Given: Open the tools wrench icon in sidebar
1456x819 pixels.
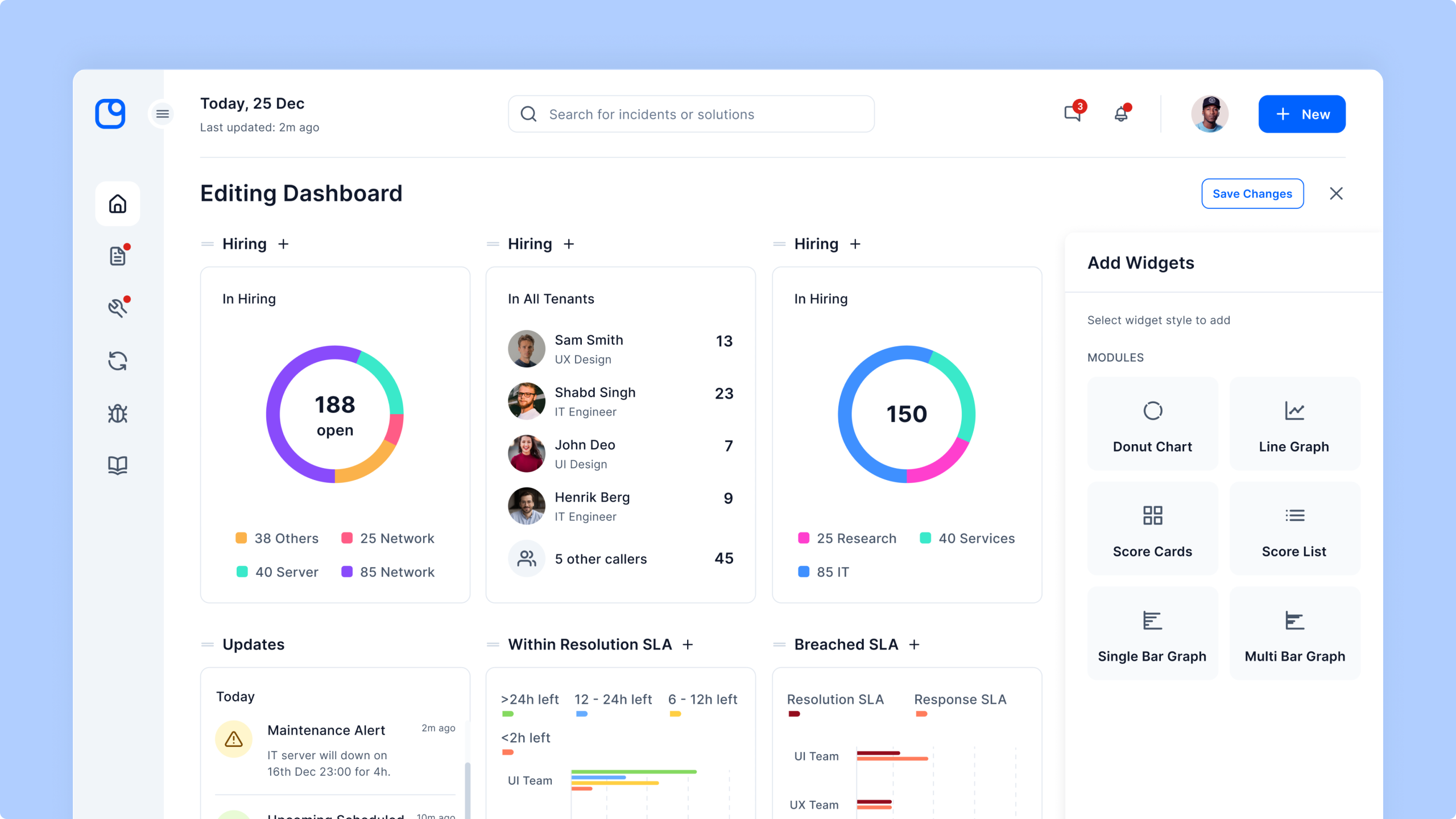Looking at the screenshot, I should 118,308.
